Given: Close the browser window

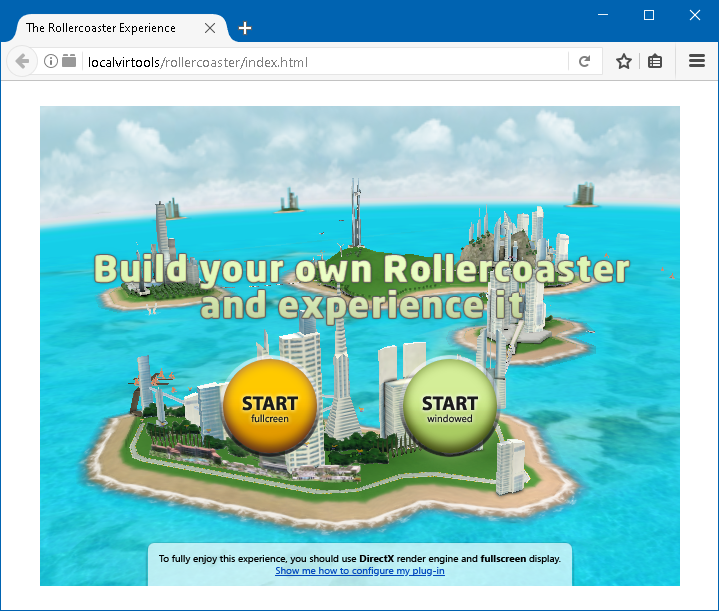Looking at the screenshot, I should click(x=695, y=15).
